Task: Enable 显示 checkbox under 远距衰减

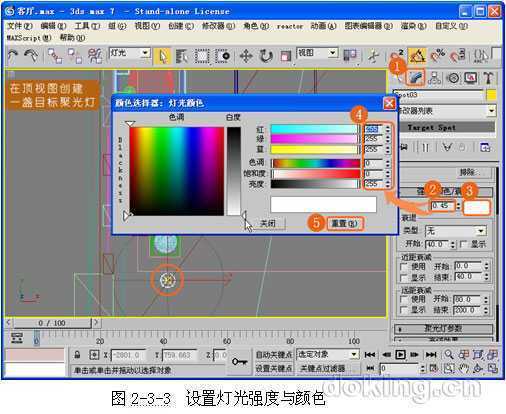Action: point(404,310)
